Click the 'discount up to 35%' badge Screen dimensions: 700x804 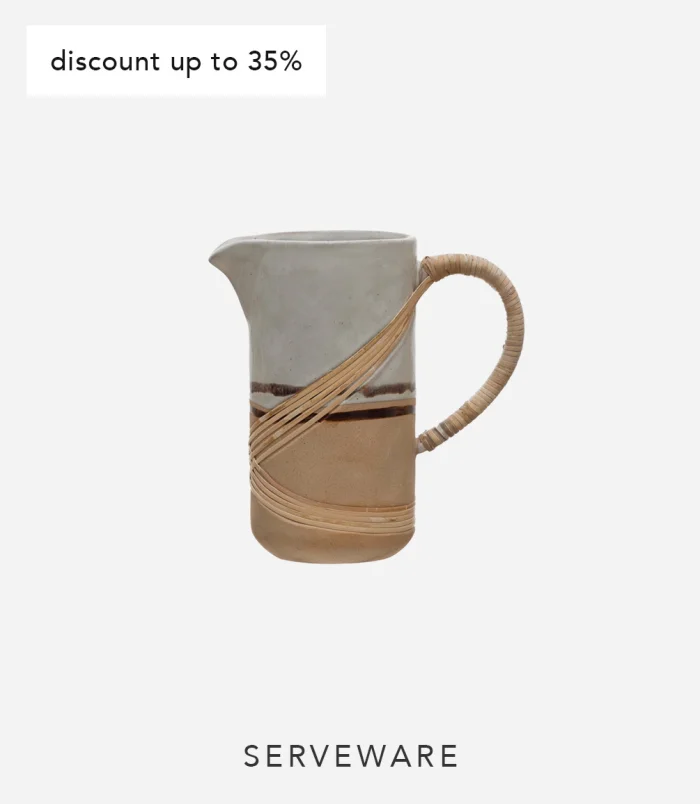pos(176,61)
